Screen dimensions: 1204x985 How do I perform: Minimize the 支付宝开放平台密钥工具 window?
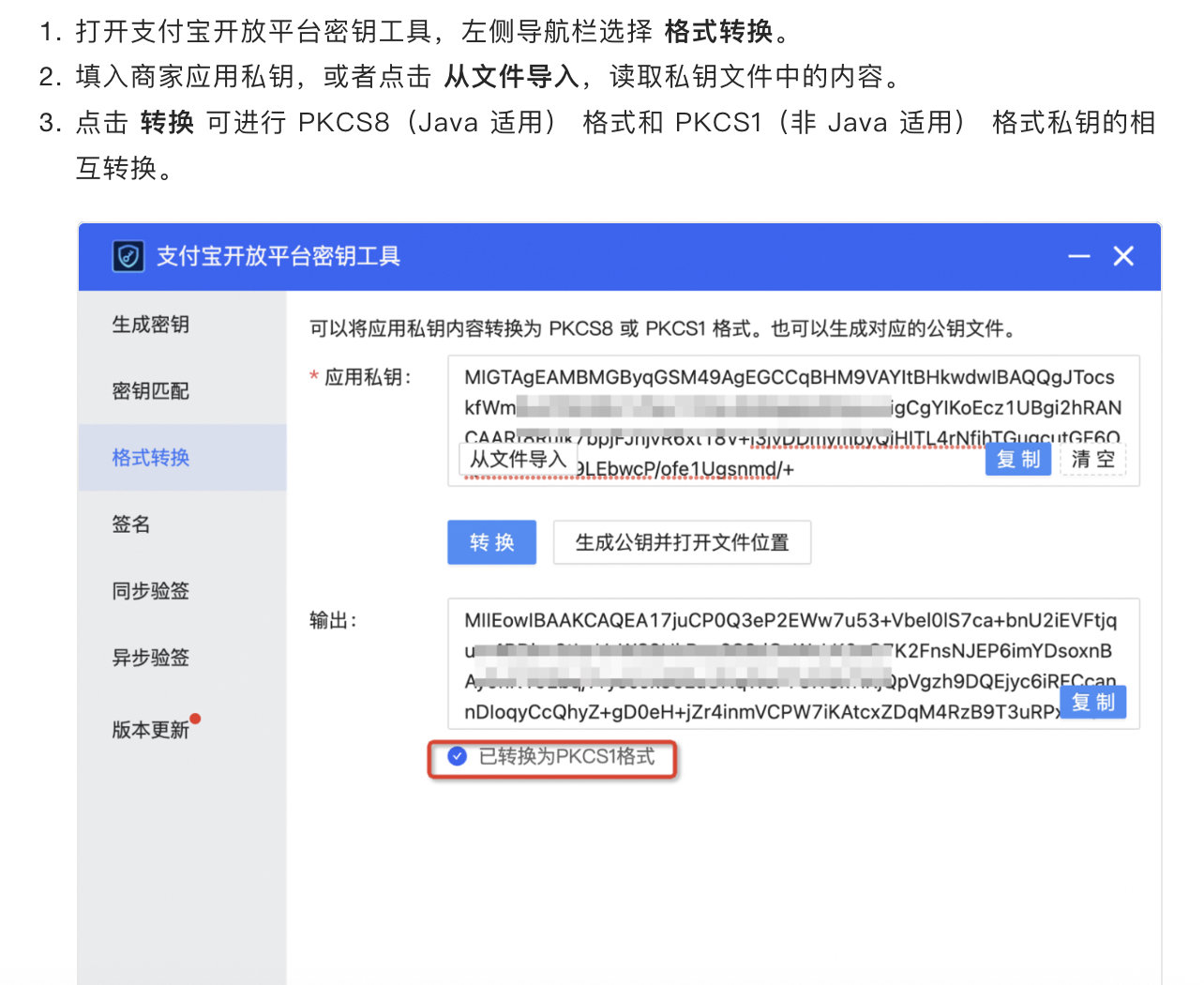1079,256
